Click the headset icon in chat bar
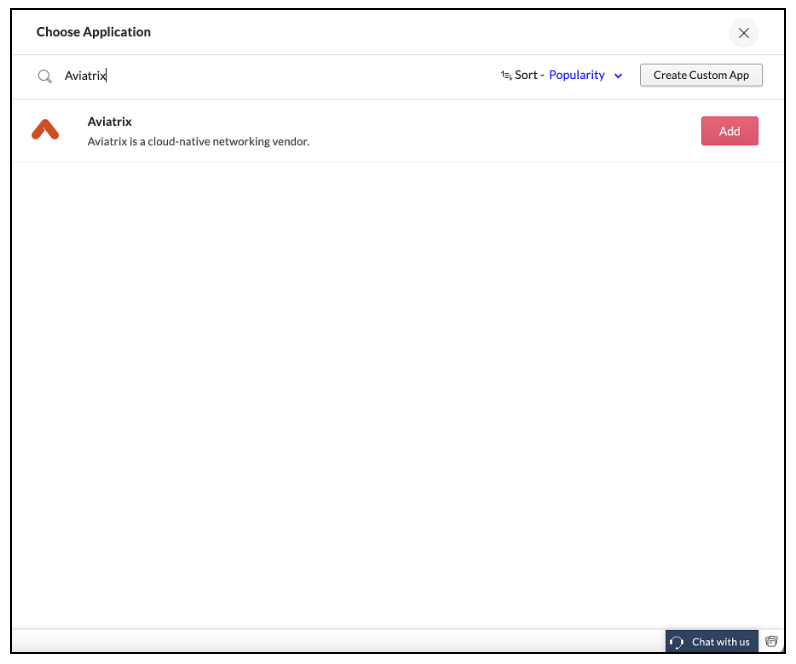Screen dimensions: 796x664 pos(677,642)
